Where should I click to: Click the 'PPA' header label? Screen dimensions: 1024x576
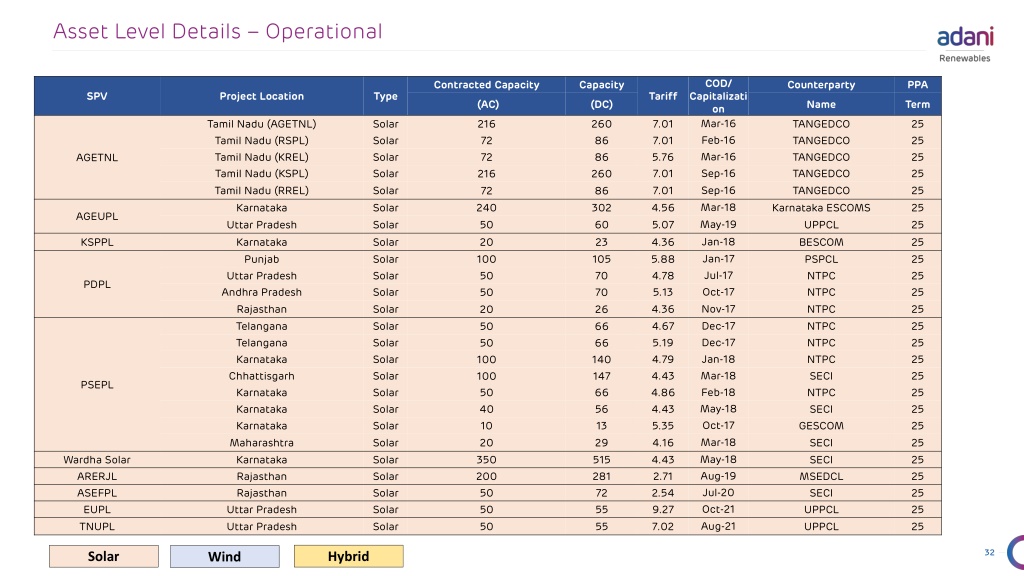point(918,85)
